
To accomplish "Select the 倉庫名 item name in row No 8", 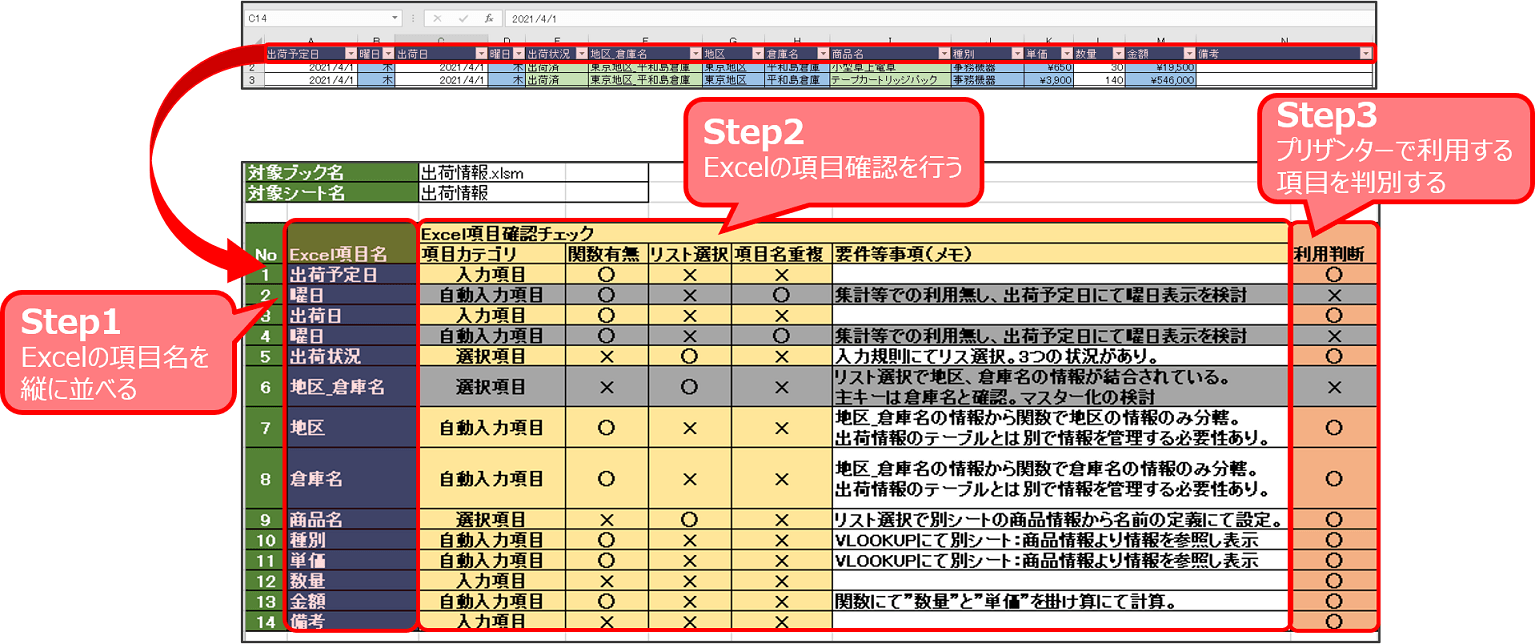I will 351,479.
